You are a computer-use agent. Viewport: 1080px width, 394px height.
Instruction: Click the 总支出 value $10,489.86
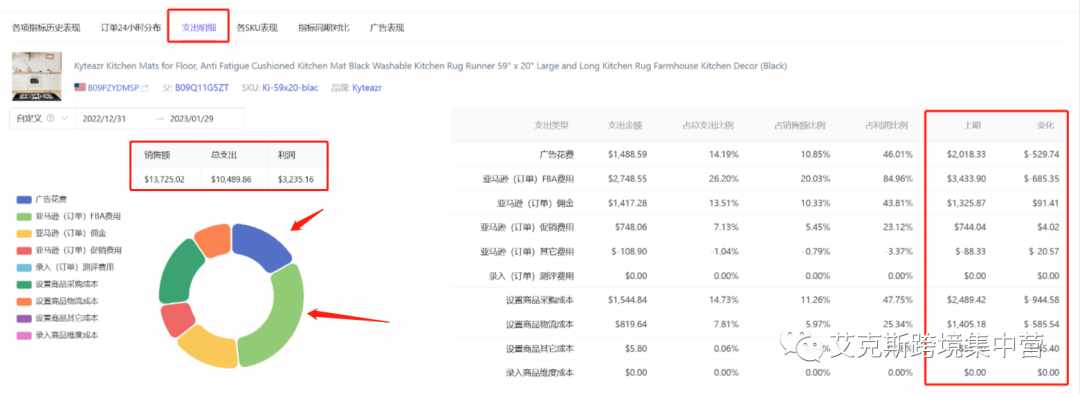click(x=231, y=179)
